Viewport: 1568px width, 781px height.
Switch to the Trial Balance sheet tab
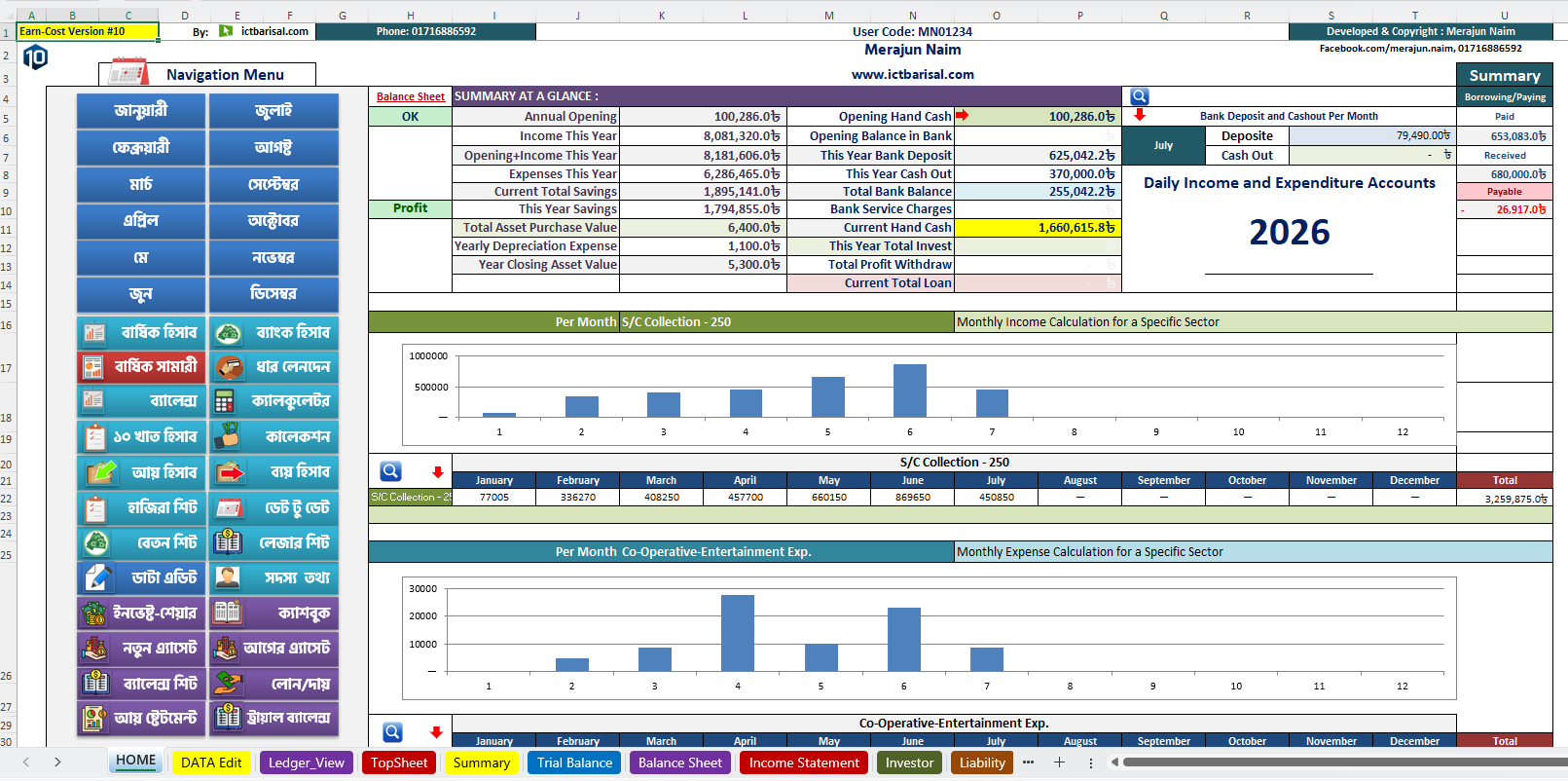574,762
